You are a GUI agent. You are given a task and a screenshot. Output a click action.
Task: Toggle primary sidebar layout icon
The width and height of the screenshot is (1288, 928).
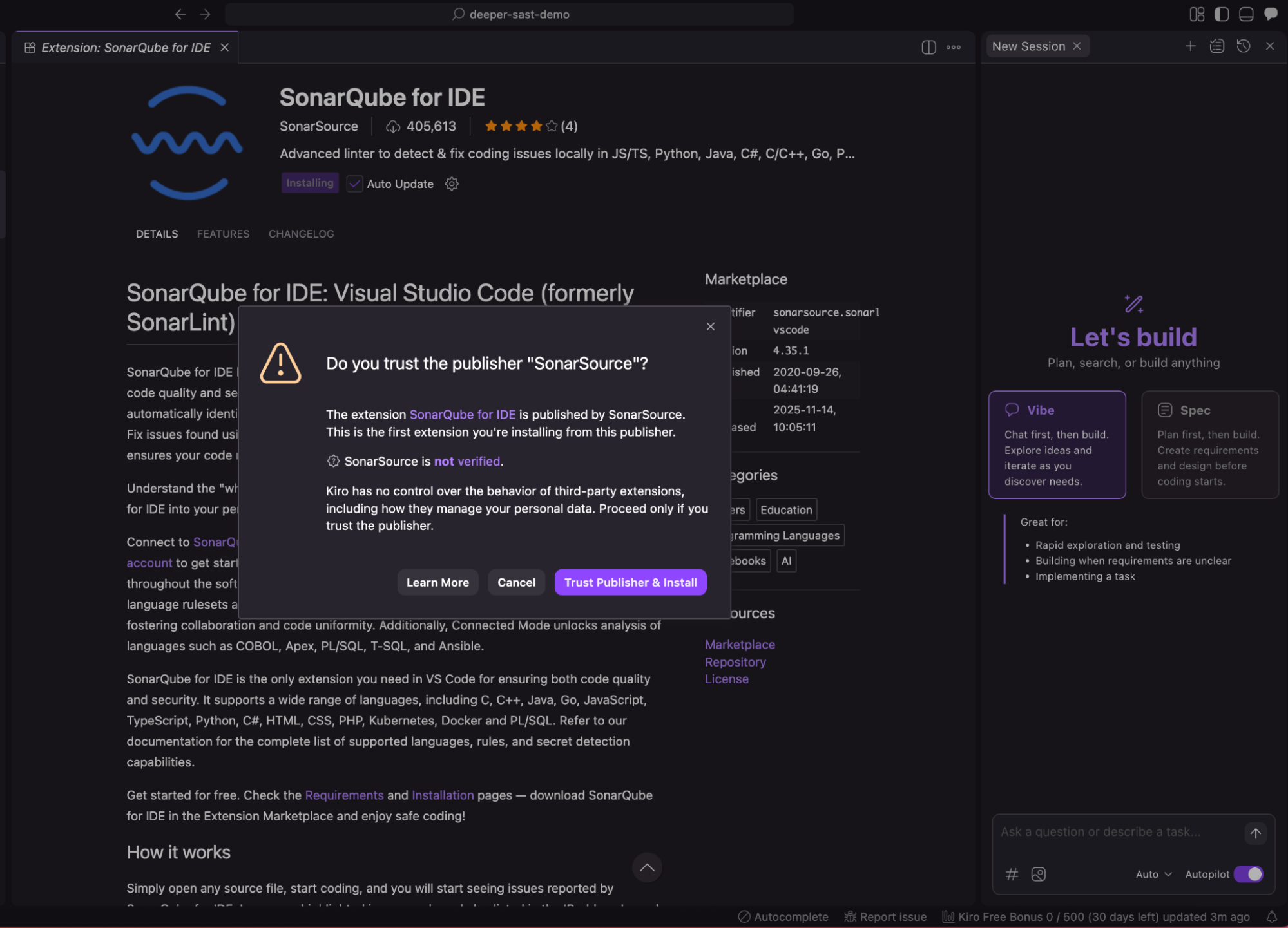[x=1221, y=14]
